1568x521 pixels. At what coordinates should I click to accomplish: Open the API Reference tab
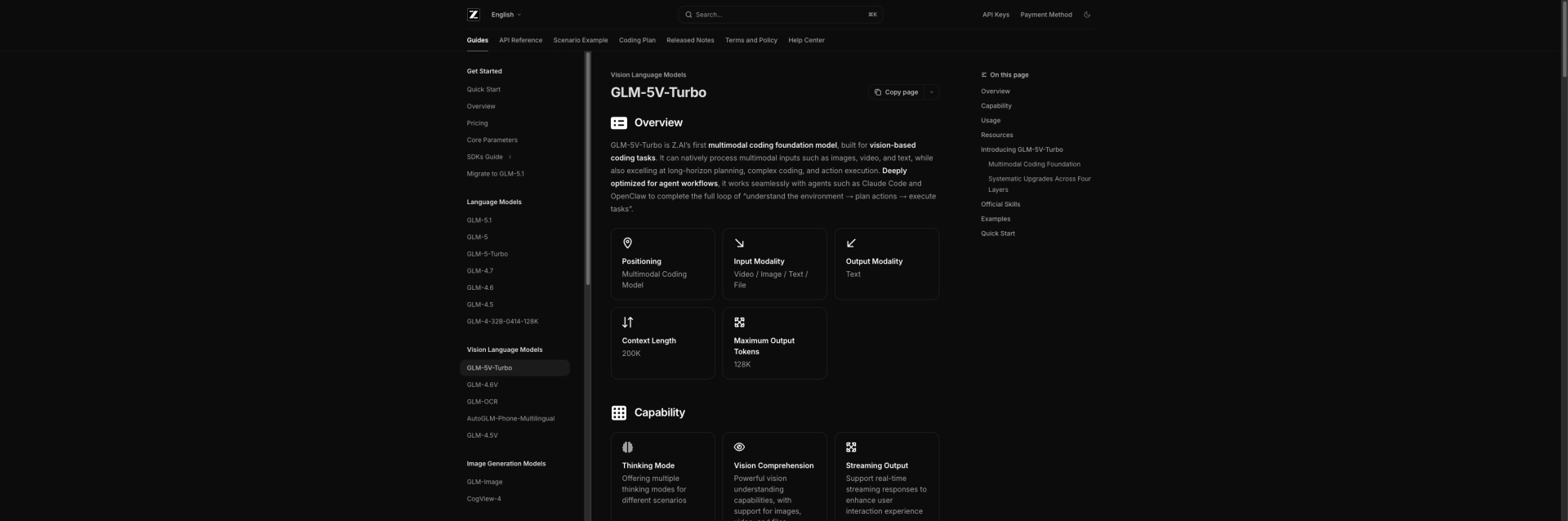tap(521, 40)
